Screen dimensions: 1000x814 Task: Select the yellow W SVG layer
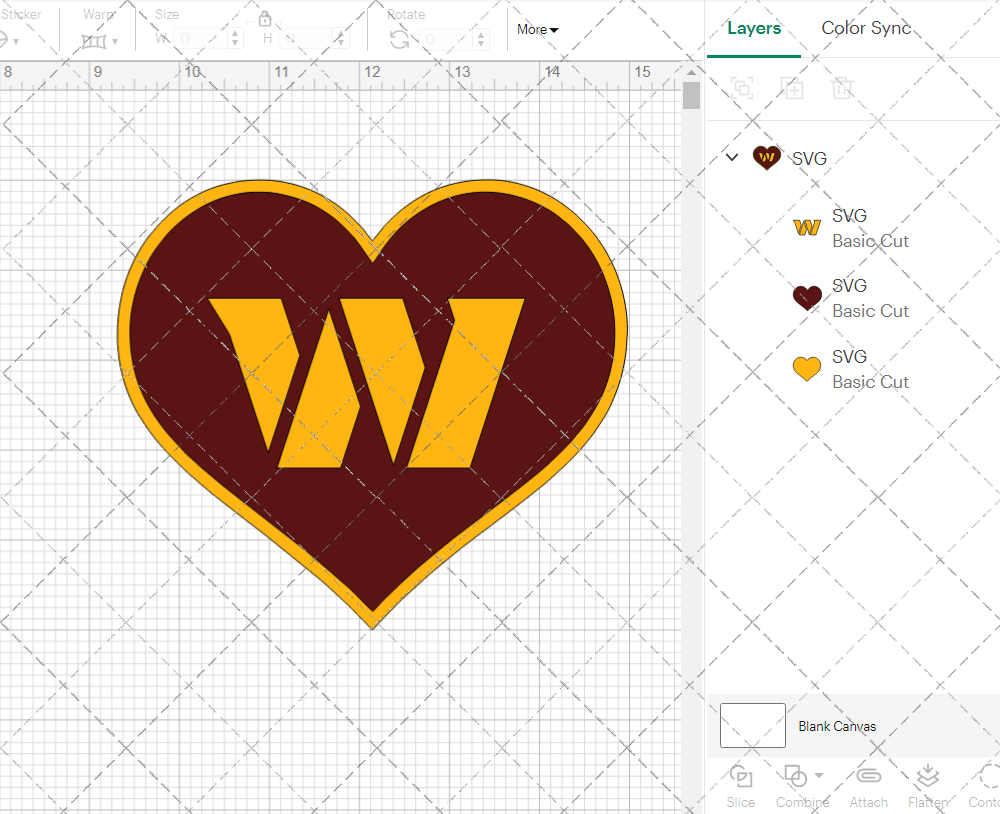tap(851, 228)
